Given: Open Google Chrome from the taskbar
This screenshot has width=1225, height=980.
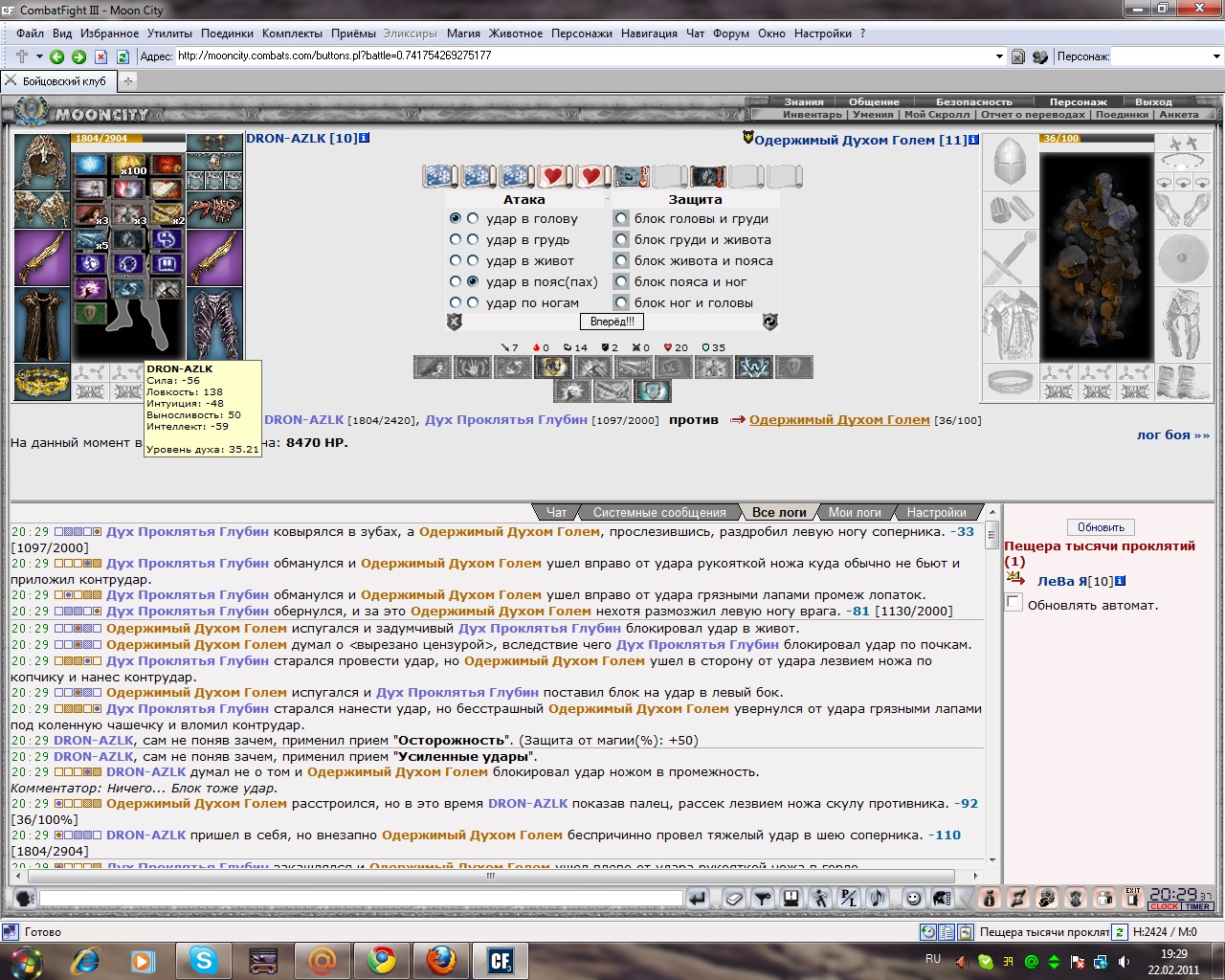Looking at the screenshot, I should [x=382, y=960].
